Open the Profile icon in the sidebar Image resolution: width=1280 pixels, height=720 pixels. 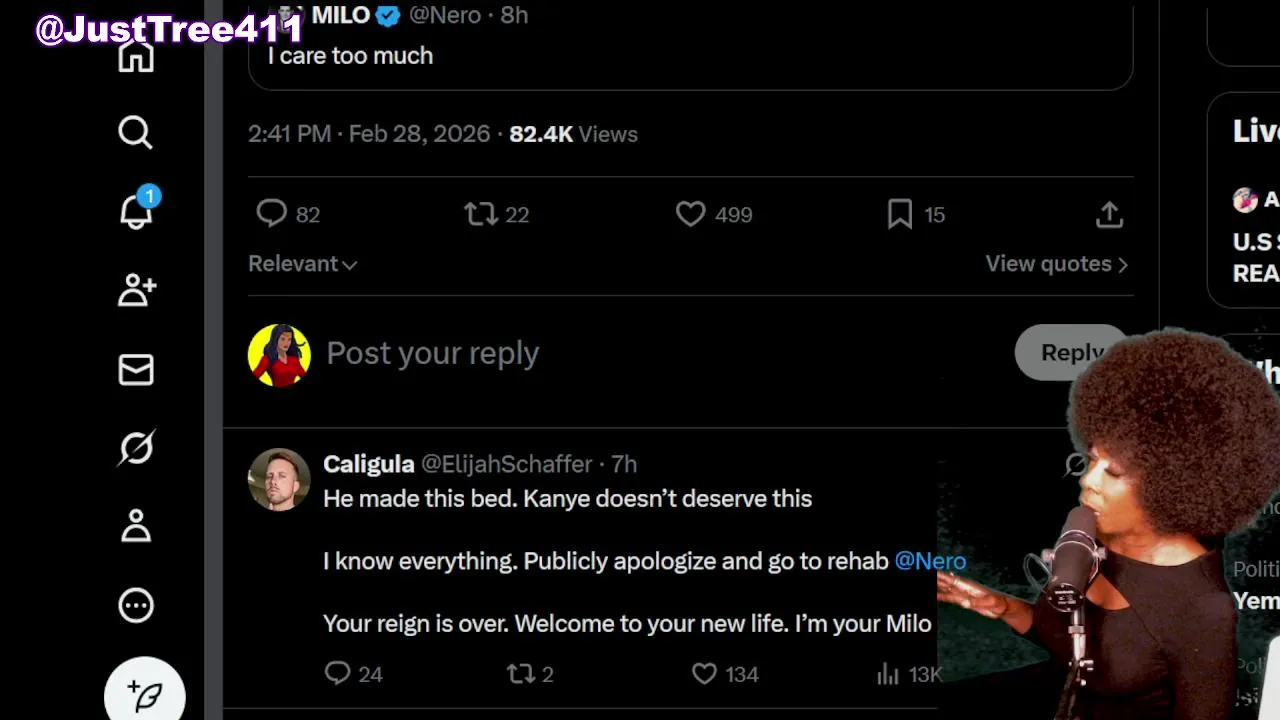click(x=136, y=526)
